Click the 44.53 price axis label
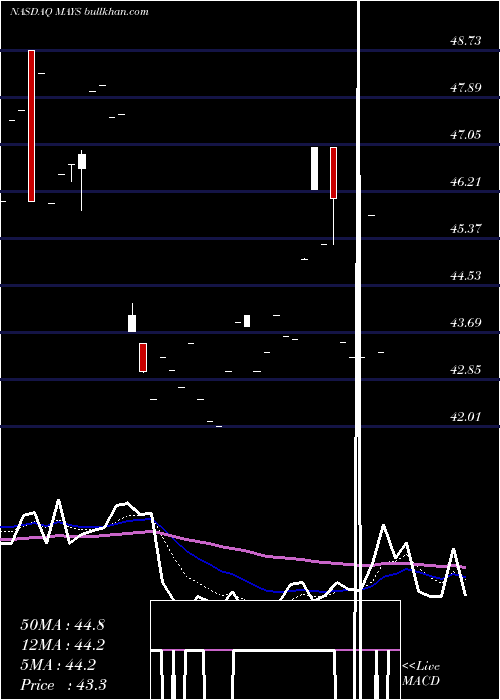The width and height of the screenshot is (500, 700). [x=466, y=275]
